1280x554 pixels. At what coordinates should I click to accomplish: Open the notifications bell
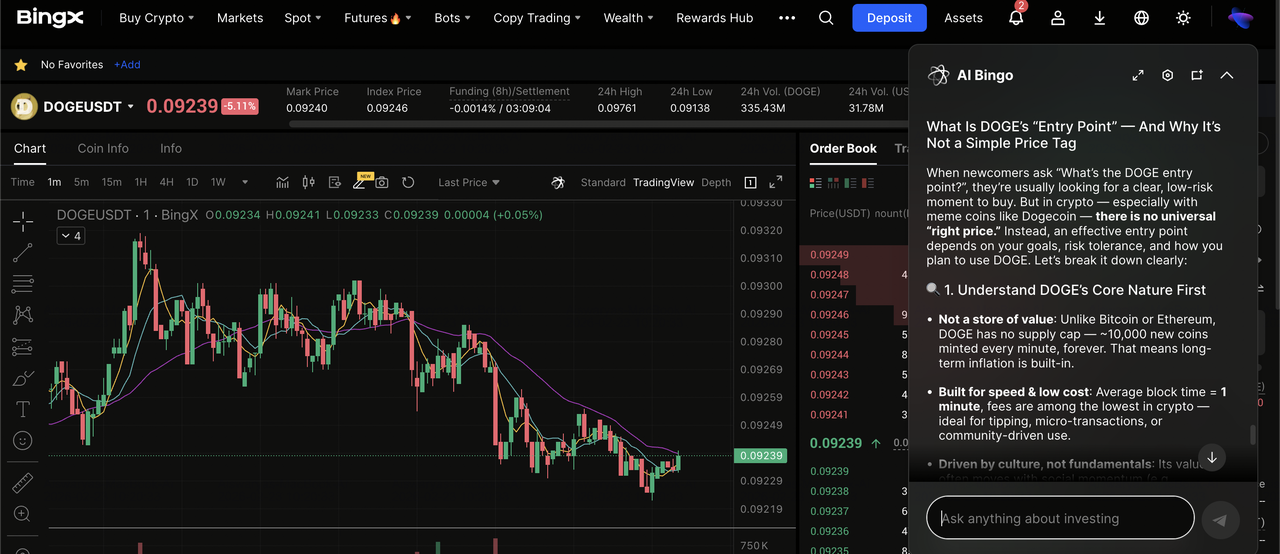(x=1016, y=18)
